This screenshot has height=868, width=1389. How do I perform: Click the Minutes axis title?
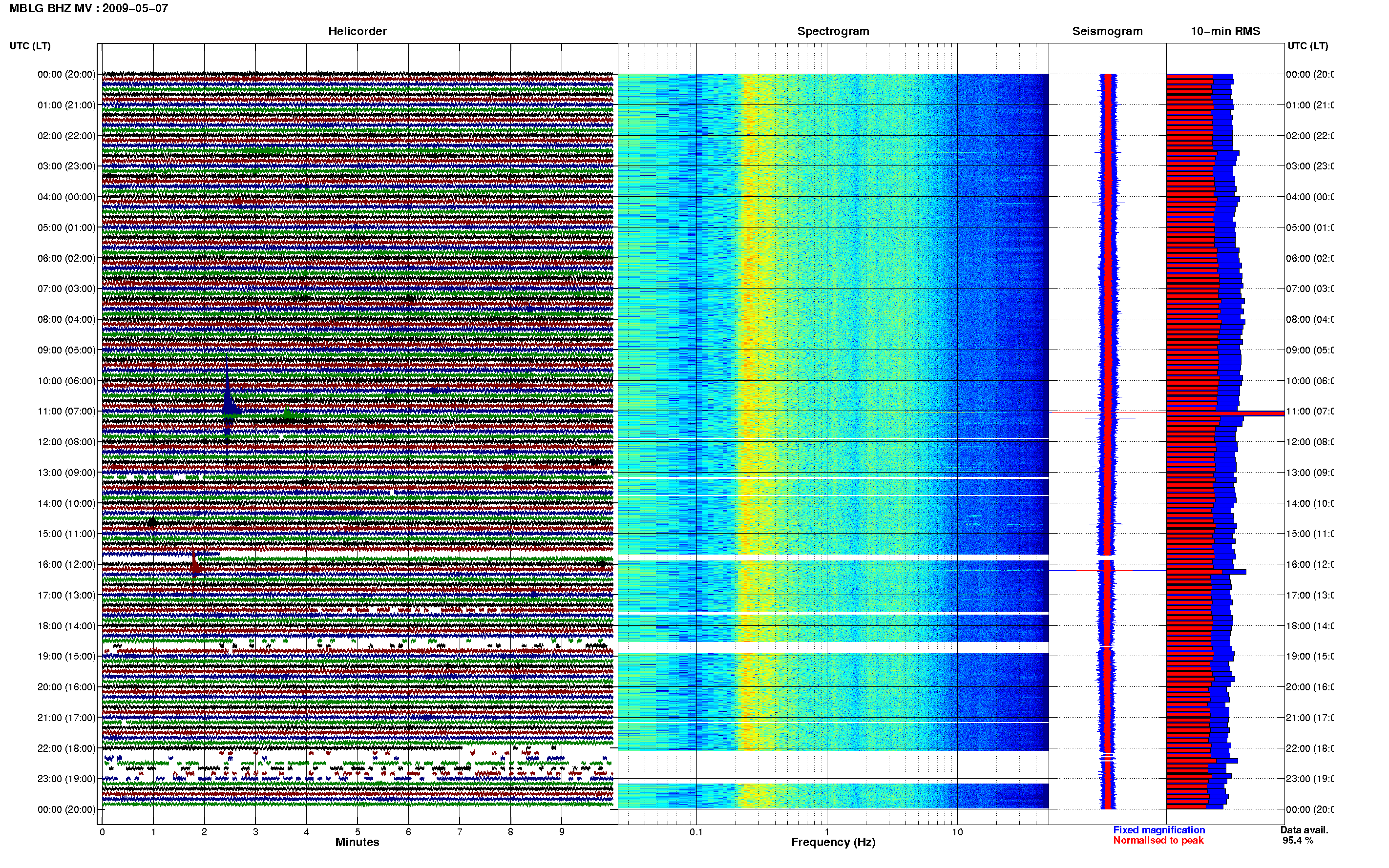[x=357, y=842]
